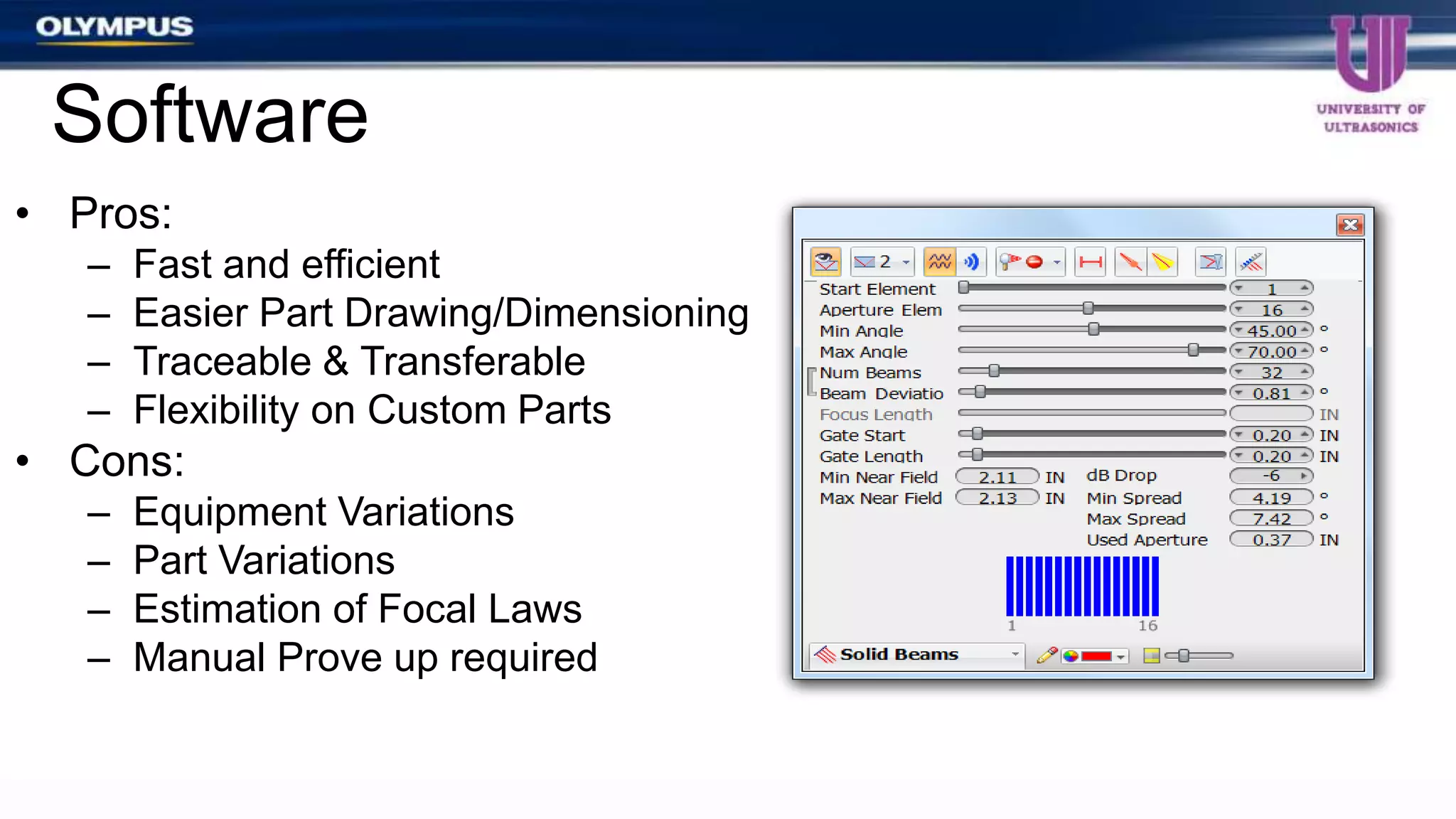The width and height of the screenshot is (1456, 819).
Task: Select the wave mode toolbar icon
Action: [x=939, y=262]
